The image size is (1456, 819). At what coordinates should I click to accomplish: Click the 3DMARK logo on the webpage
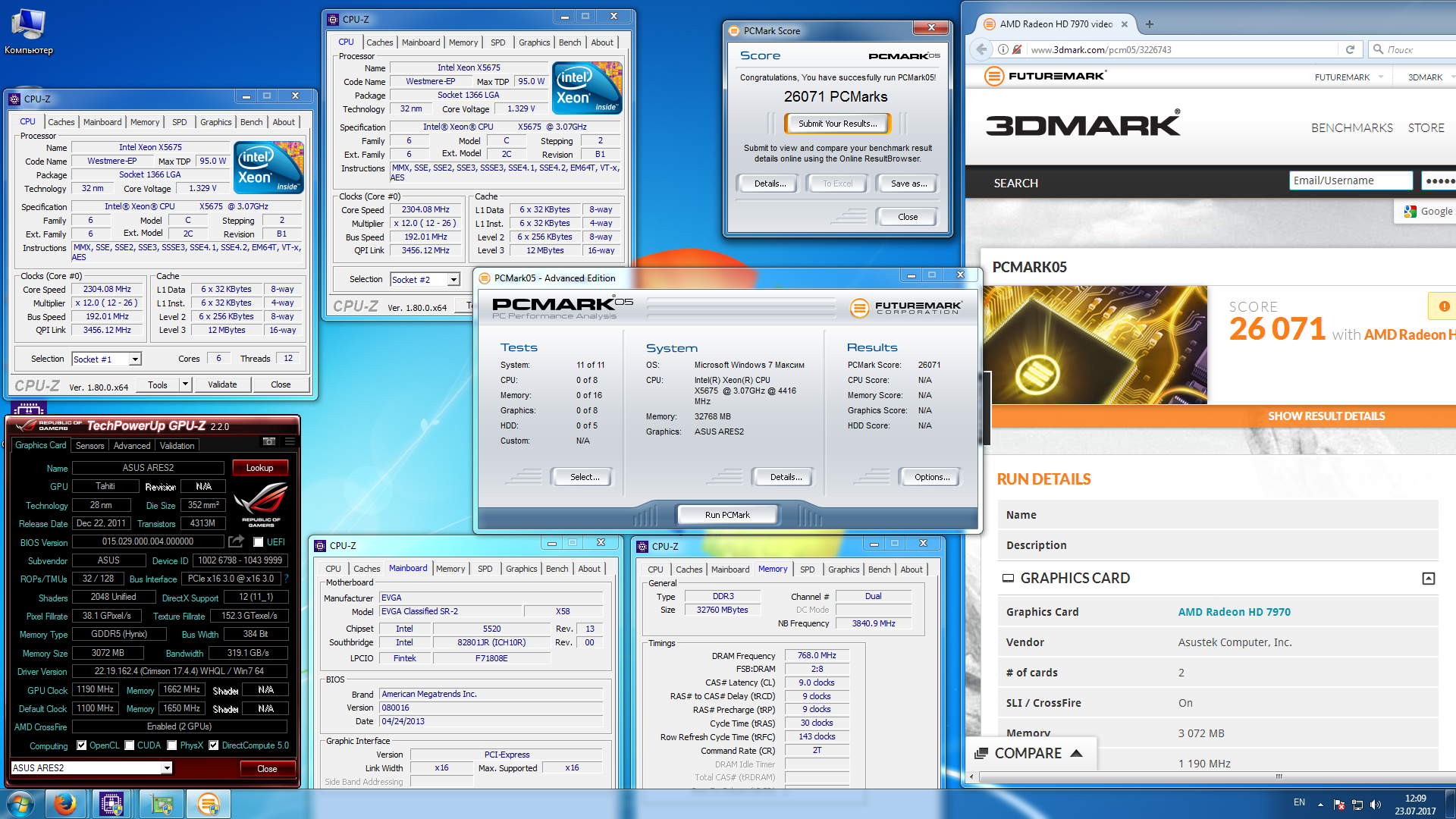[x=1083, y=124]
